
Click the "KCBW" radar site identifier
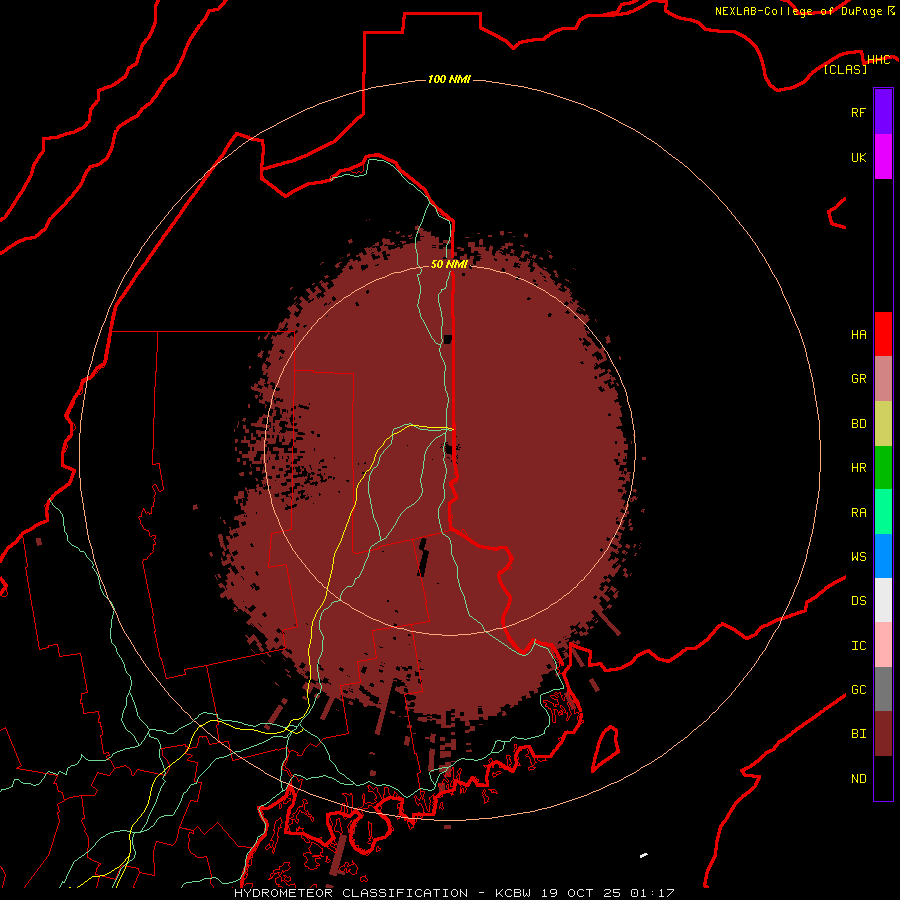click(x=513, y=893)
